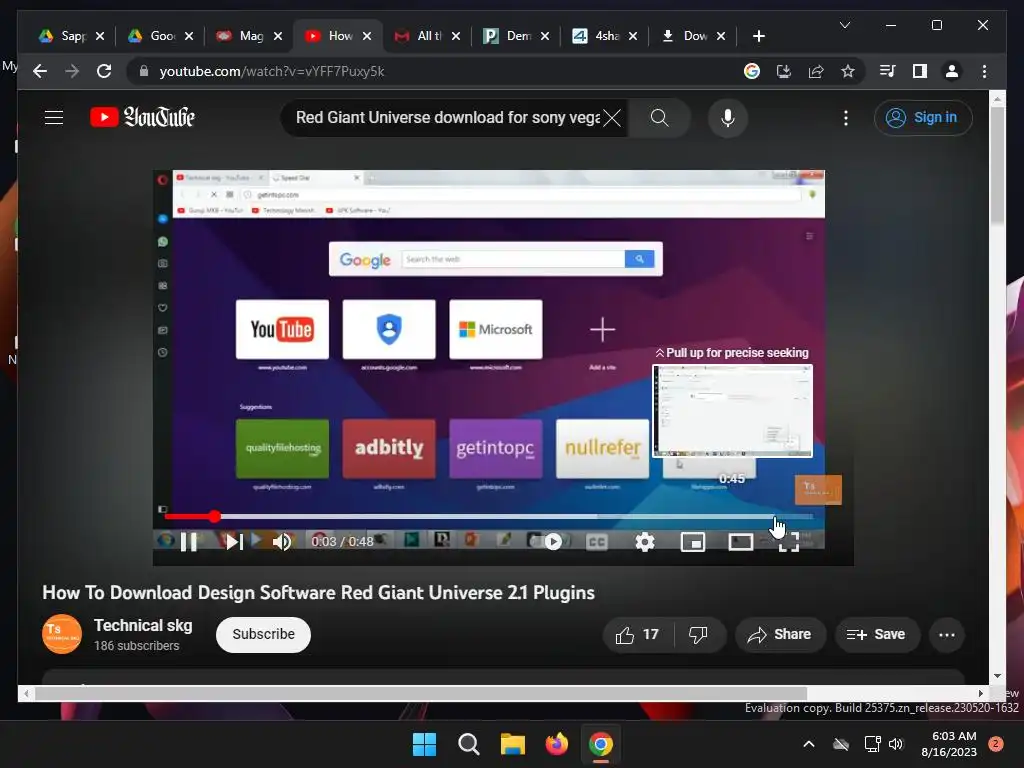Enter full screen mode
This screenshot has width=1024, height=768.
click(789, 542)
